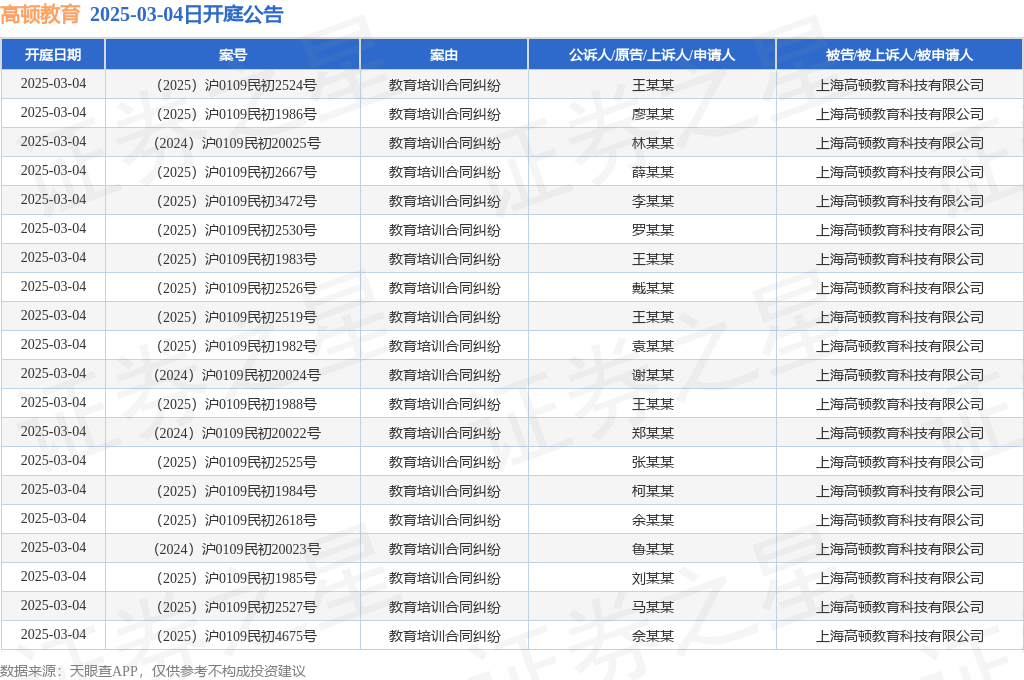Screen dimensions: 1024x680
Task: Click plaintiff 戴某某
Action: [x=652, y=288]
